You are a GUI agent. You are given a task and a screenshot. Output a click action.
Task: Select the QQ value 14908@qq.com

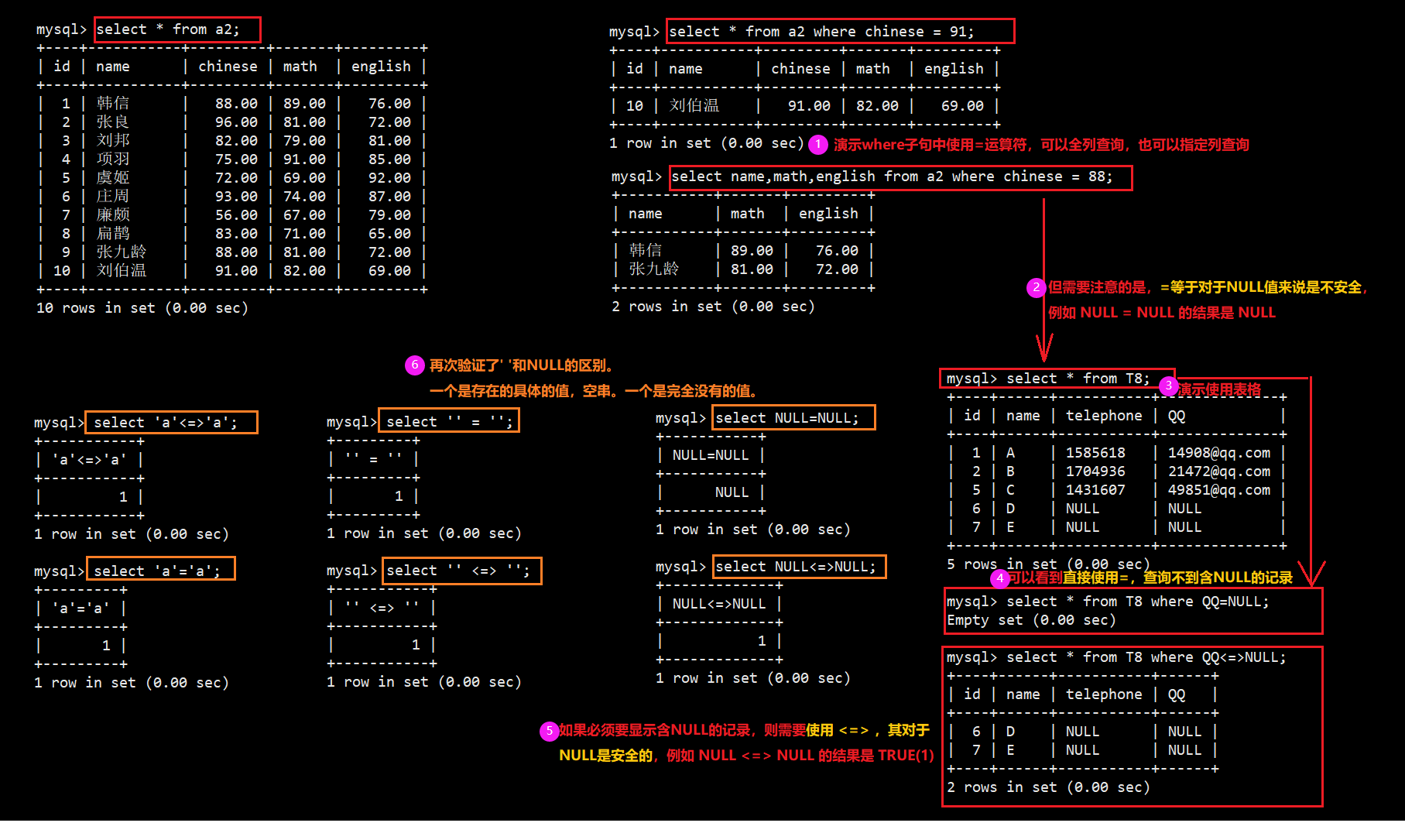point(1219,453)
